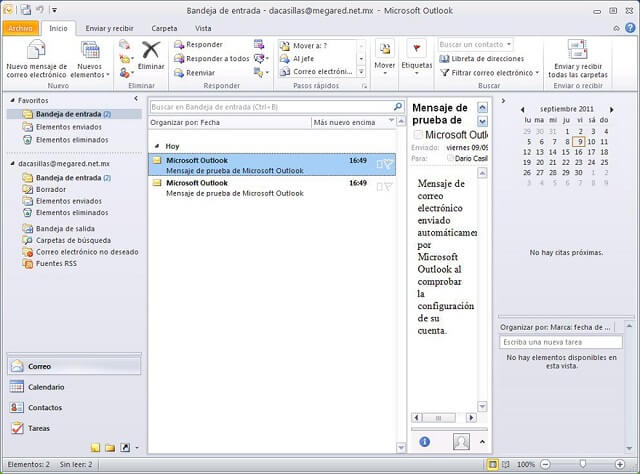Image resolution: width=640 pixels, height=474 pixels.
Task: Select Elementos eliminados under Favoritos
Action: click(x=72, y=140)
